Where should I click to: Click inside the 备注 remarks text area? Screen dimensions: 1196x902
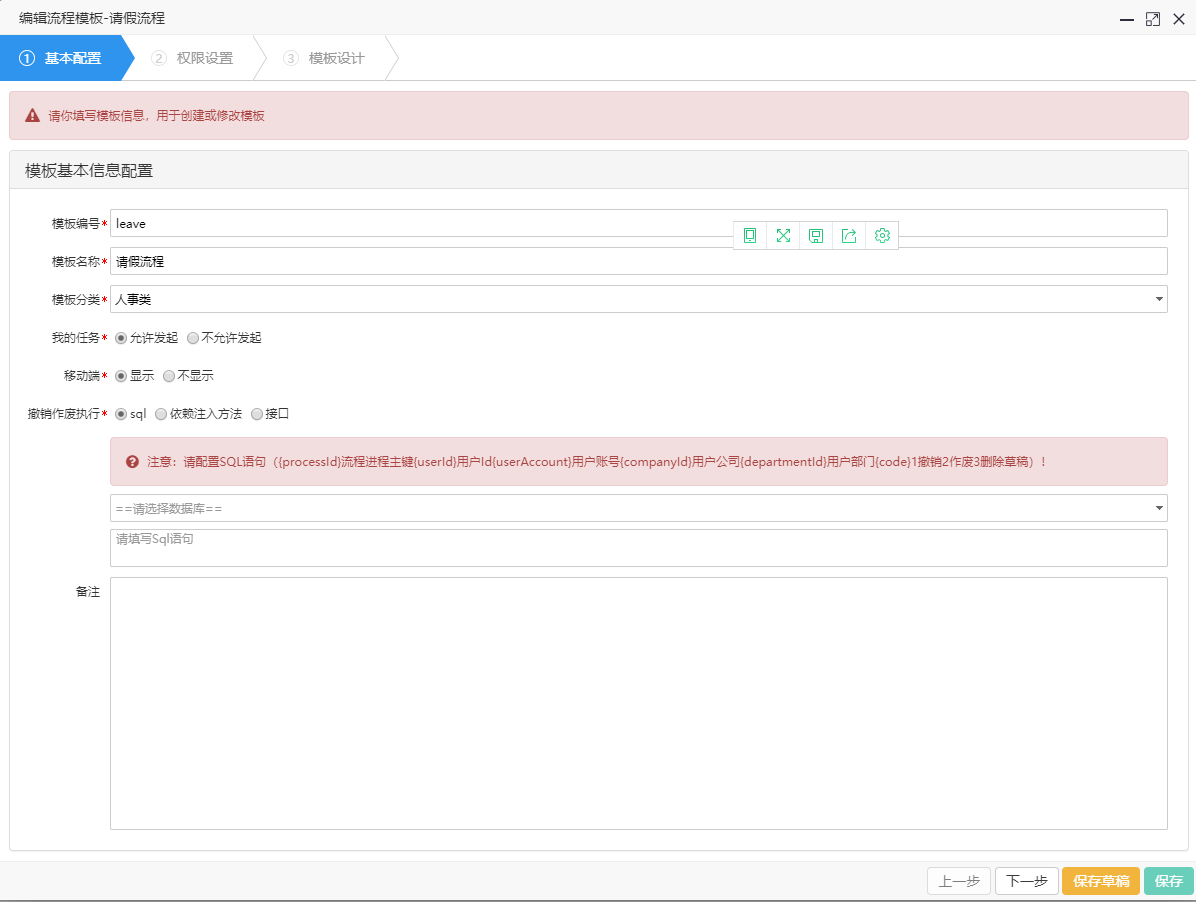638,703
